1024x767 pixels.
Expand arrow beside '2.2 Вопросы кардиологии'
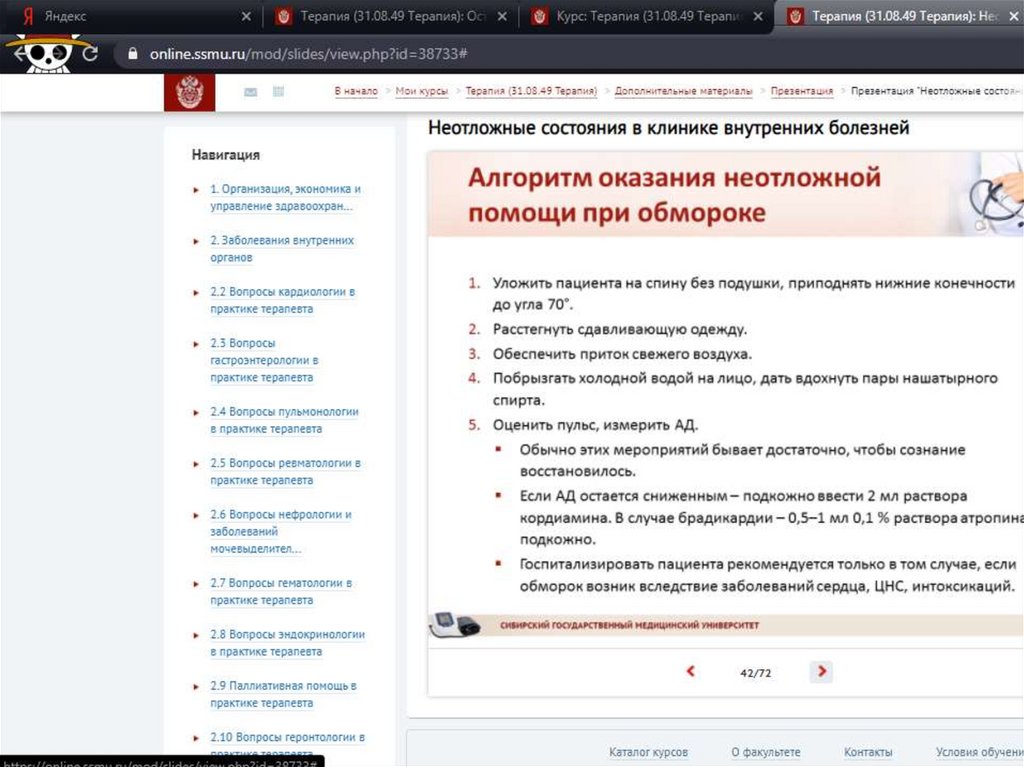point(196,293)
